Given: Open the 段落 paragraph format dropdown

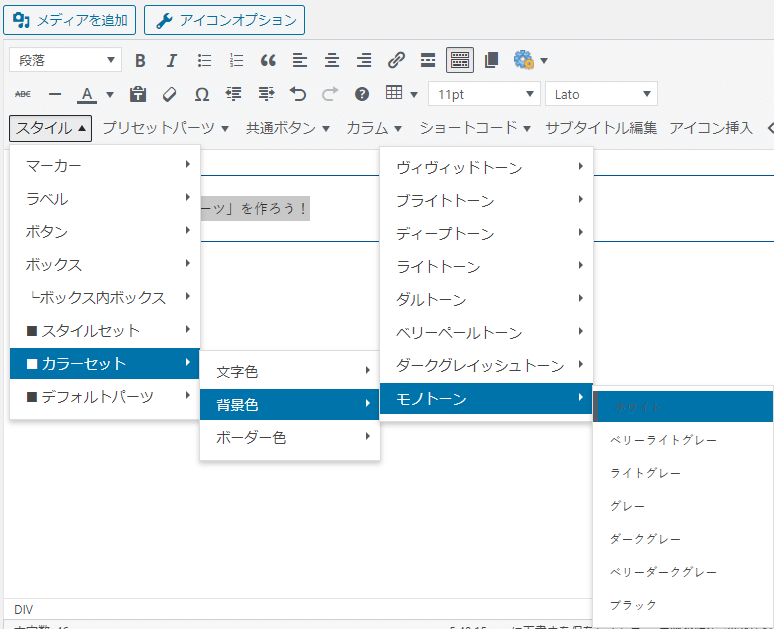Looking at the screenshot, I should (65, 60).
